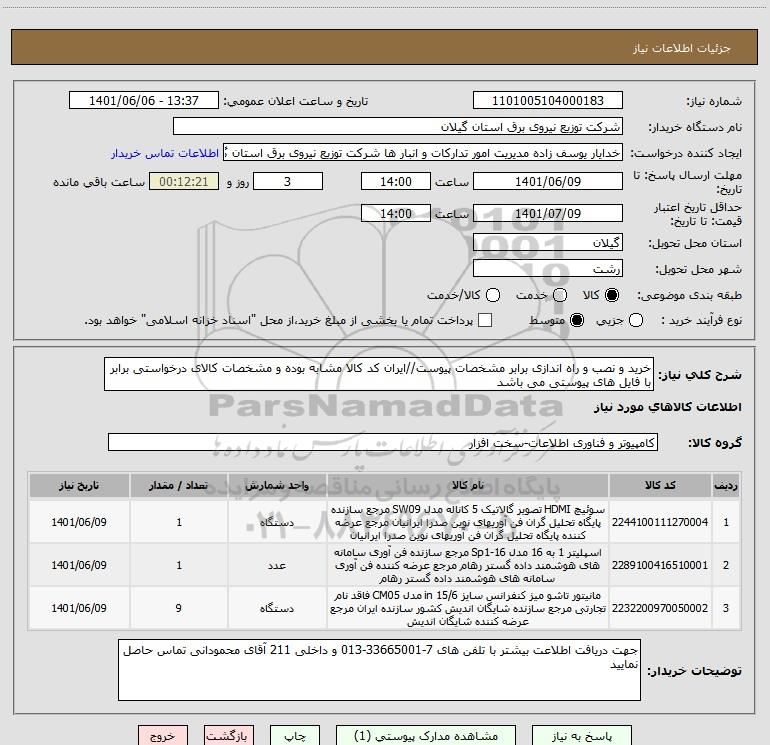Click the delivery province field گیلان
770x745 pixels.
548,243
